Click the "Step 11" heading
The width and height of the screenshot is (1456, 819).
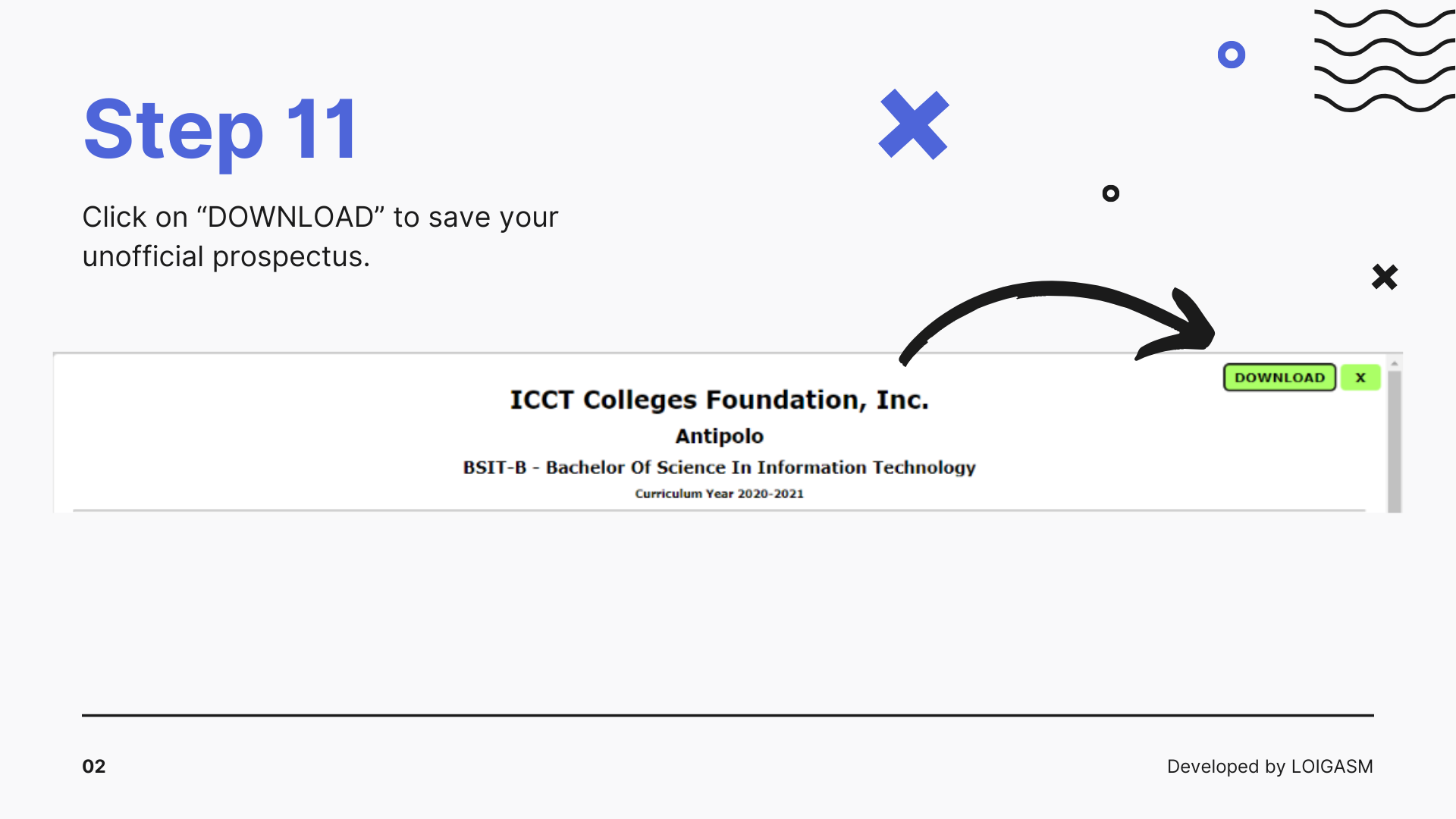point(220,129)
